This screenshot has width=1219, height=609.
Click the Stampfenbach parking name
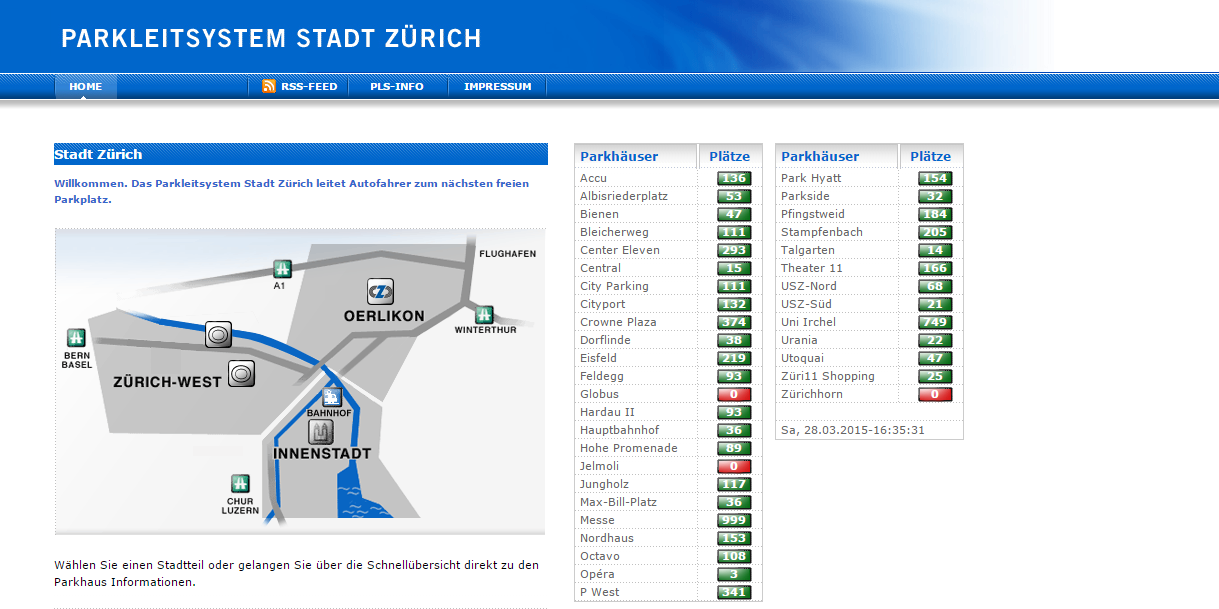822,232
